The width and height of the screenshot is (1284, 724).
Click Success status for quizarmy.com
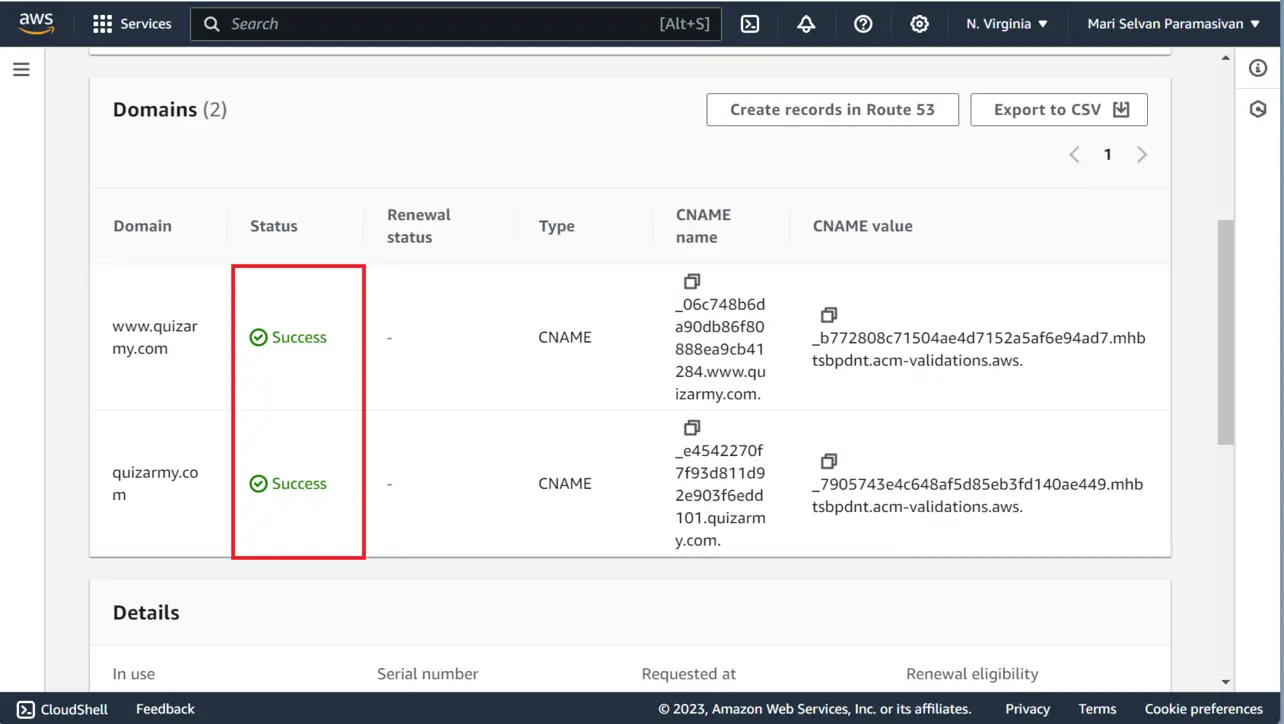[x=288, y=483]
